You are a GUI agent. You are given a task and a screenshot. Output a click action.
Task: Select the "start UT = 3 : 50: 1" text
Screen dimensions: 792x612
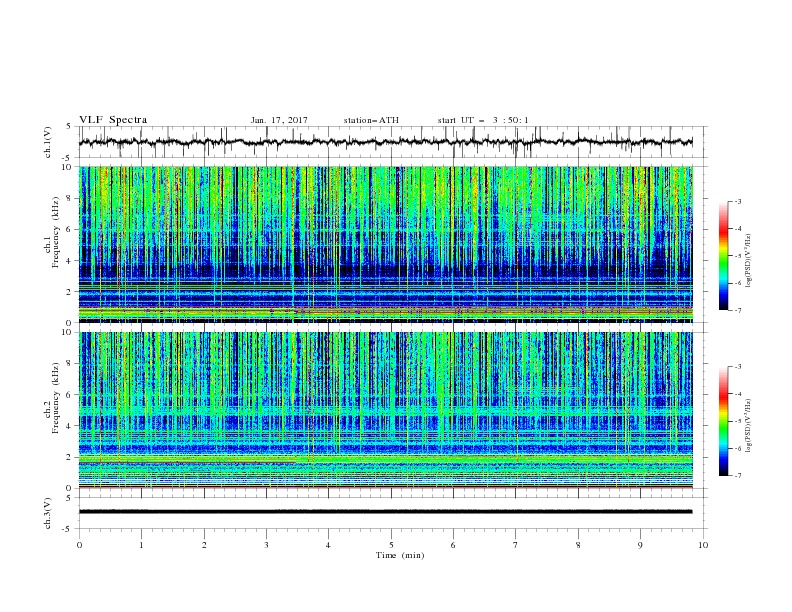(483, 120)
